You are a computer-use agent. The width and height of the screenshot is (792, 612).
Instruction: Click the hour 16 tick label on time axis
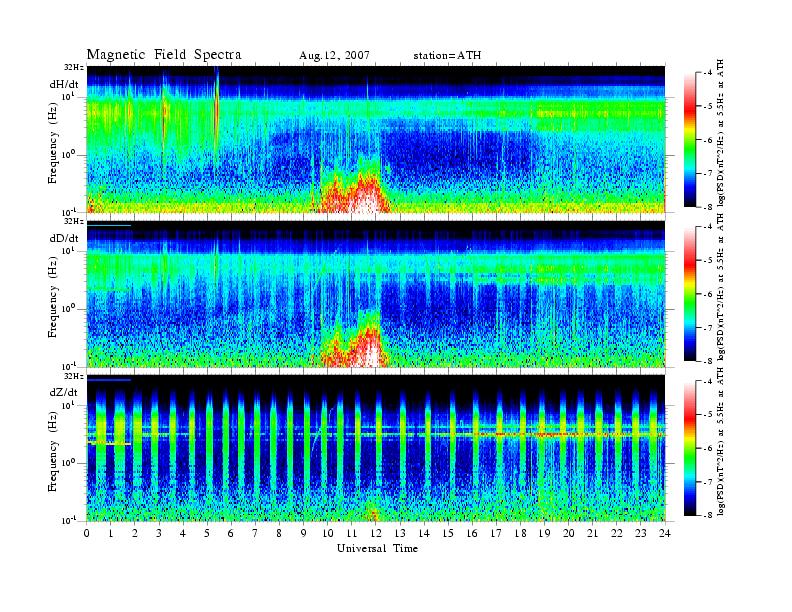(x=472, y=533)
